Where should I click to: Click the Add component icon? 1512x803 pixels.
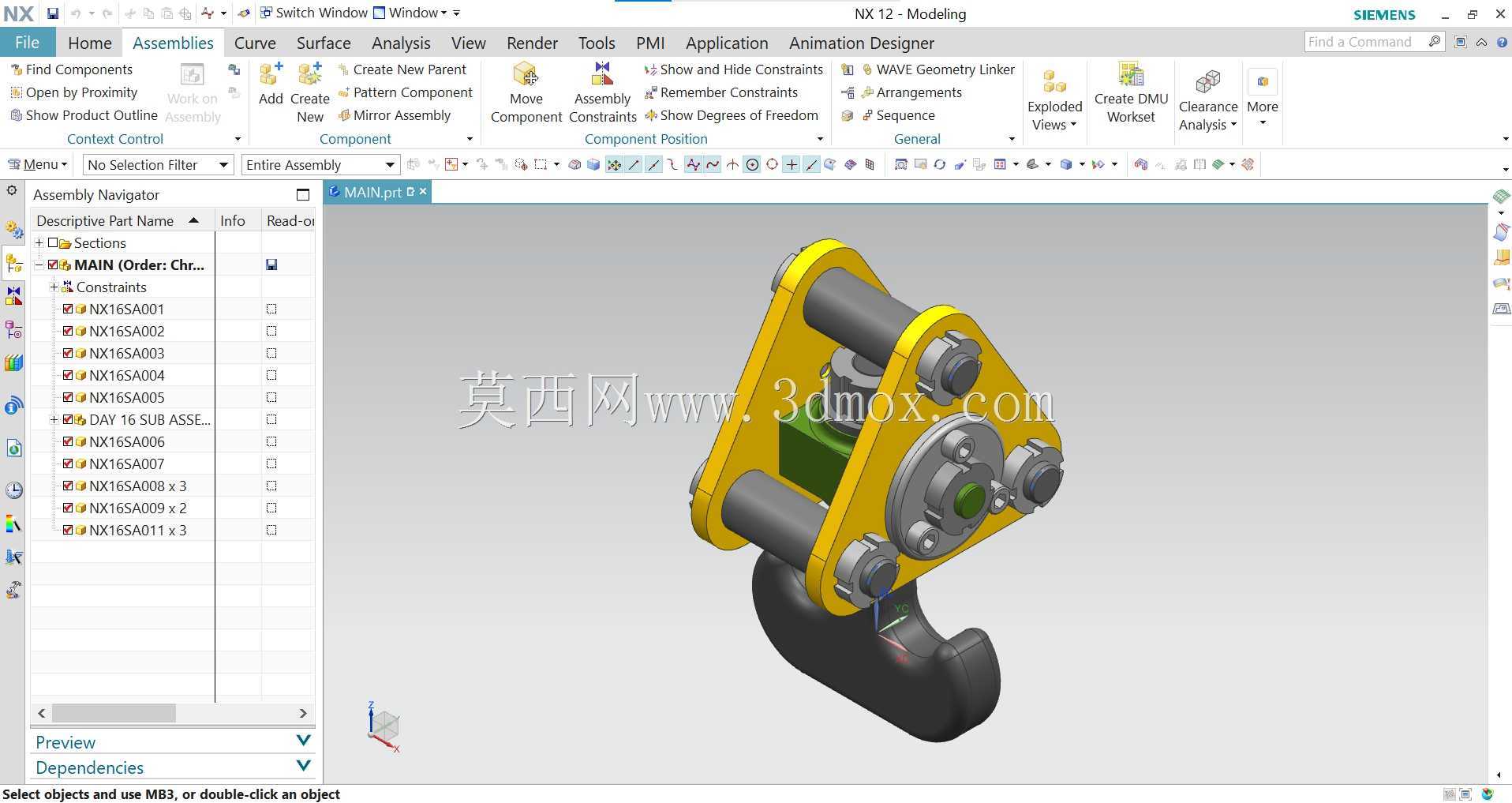point(271,74)
